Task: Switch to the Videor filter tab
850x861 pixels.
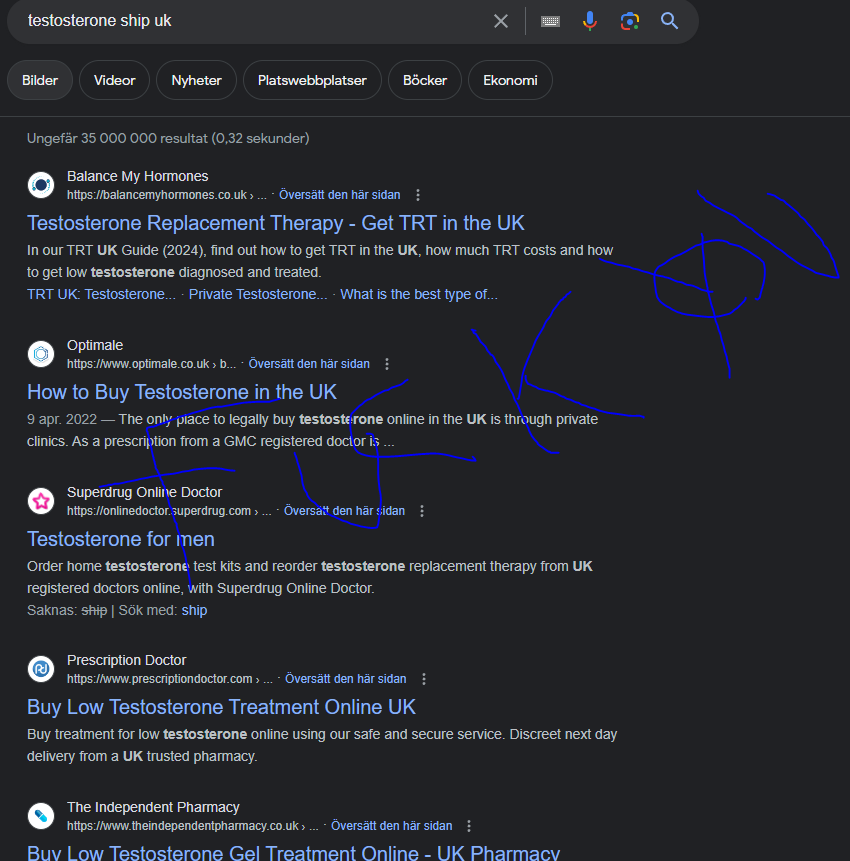Action: coord(114,80)
